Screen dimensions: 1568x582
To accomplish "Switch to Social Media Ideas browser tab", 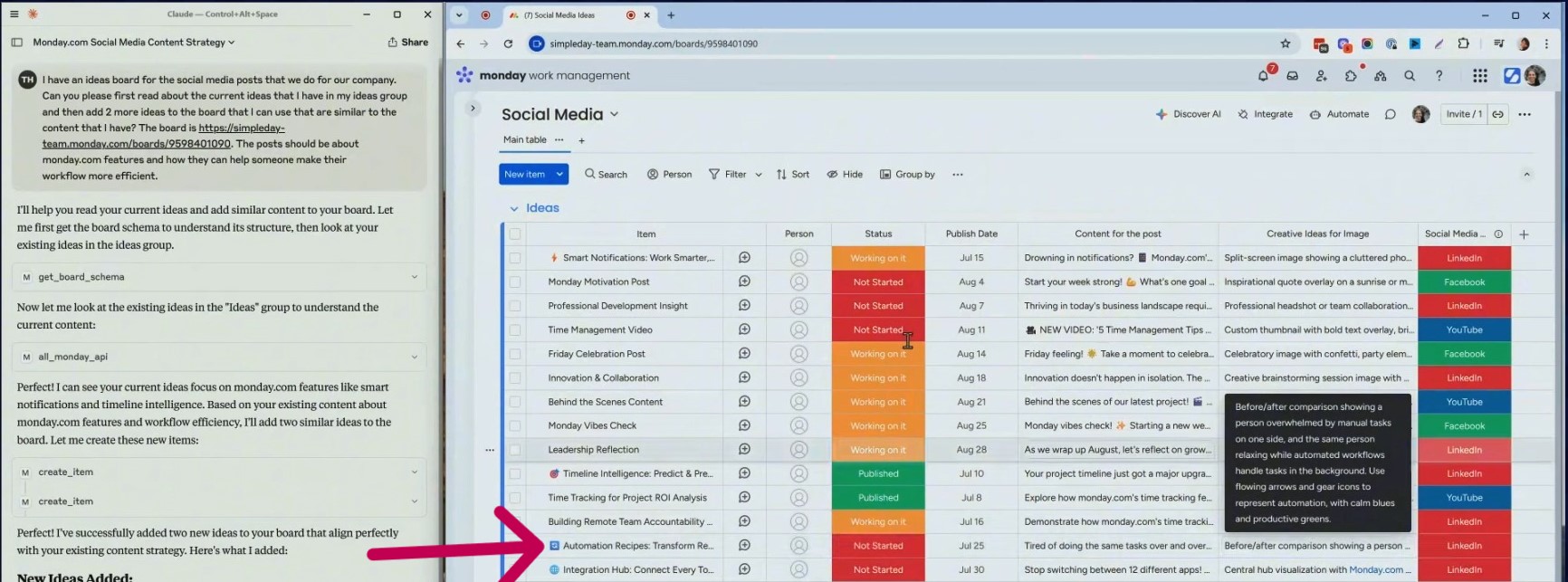I will tap(579, 15).
